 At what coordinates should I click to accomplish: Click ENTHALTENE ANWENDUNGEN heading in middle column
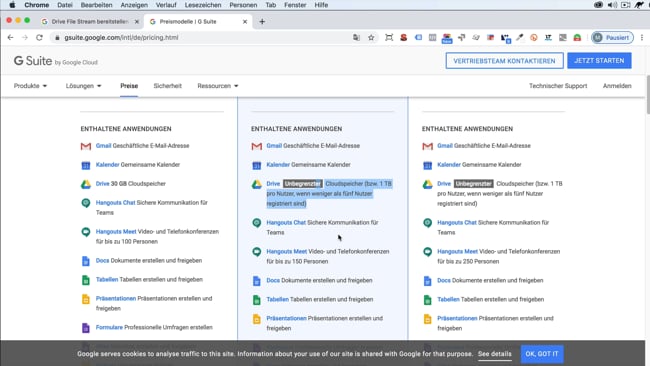click(296, 129)
